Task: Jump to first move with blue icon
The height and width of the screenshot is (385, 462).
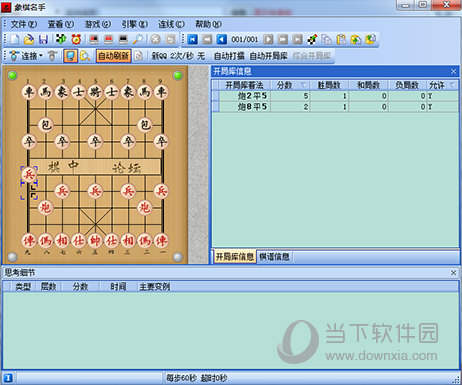Action: [x=192, y=39]
